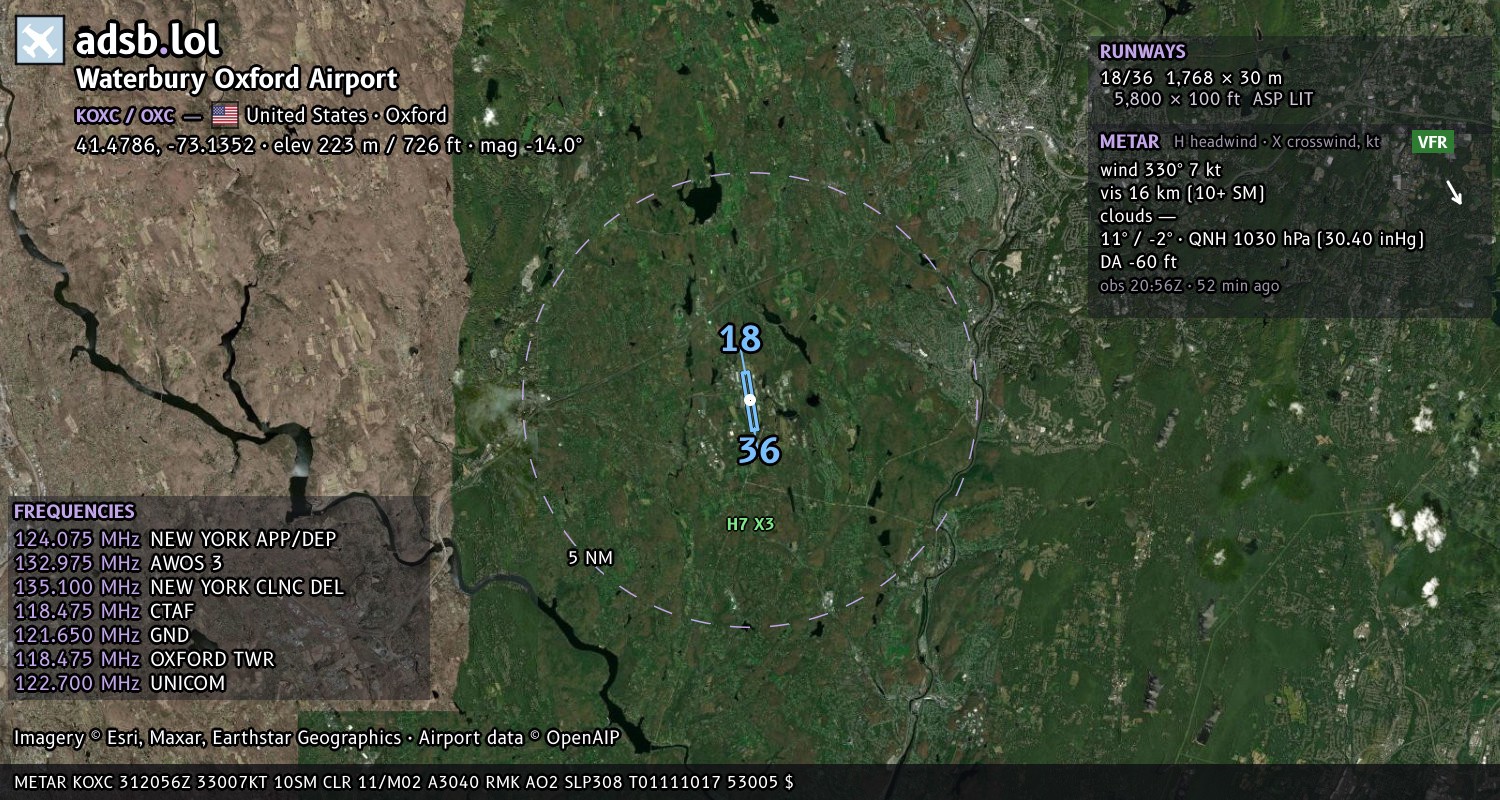Click the "clouds —" line

(x=1138, y=215)
